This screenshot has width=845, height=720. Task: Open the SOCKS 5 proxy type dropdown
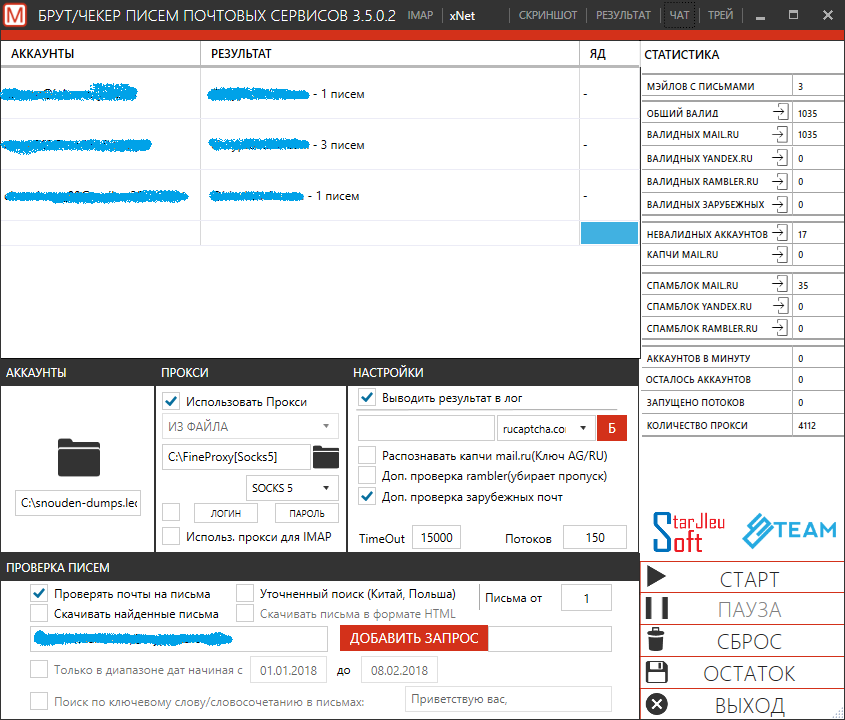coord(292,488)
